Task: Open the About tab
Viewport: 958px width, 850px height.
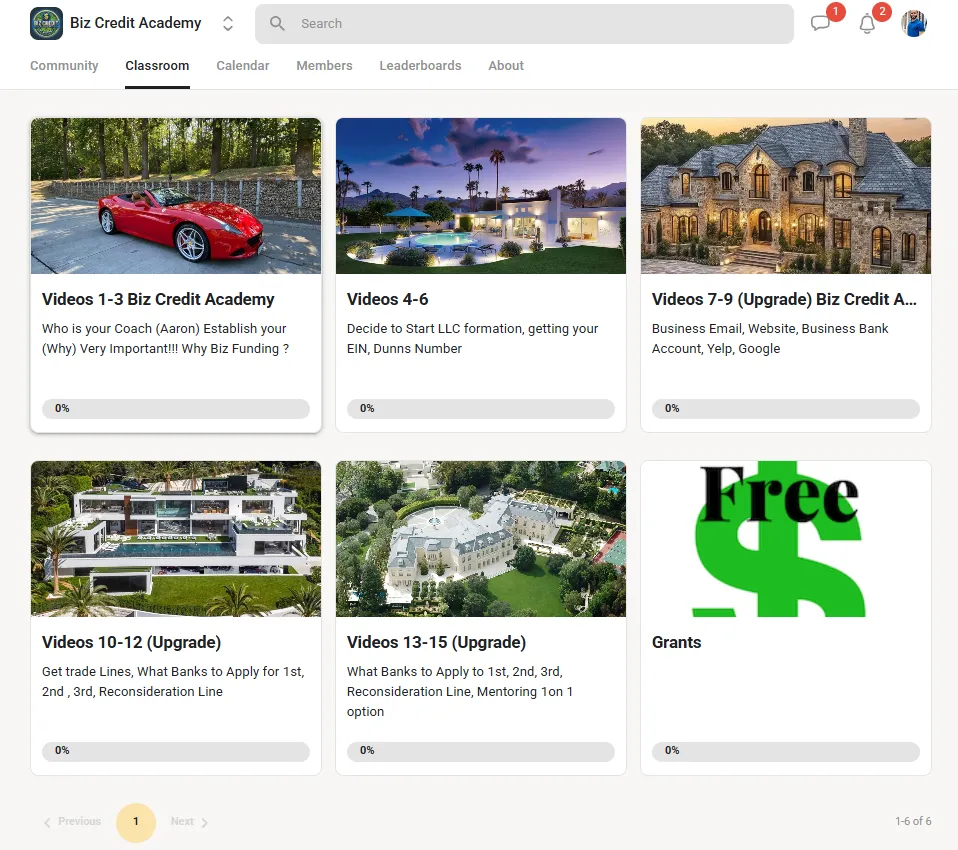Action: [x=506, y=65]
